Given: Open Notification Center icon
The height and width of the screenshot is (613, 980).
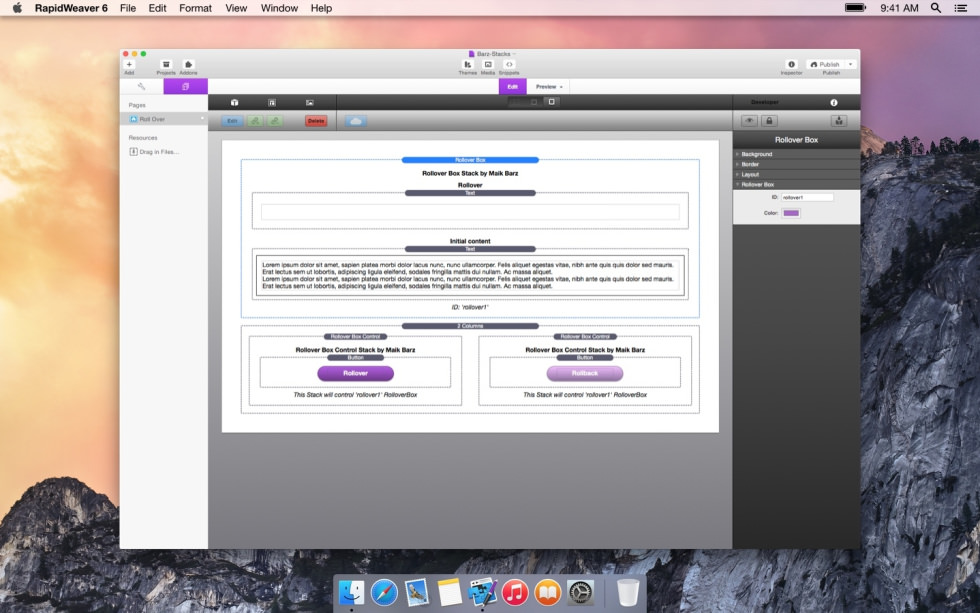Looking at the screenshot, I should tap(961, 8).
